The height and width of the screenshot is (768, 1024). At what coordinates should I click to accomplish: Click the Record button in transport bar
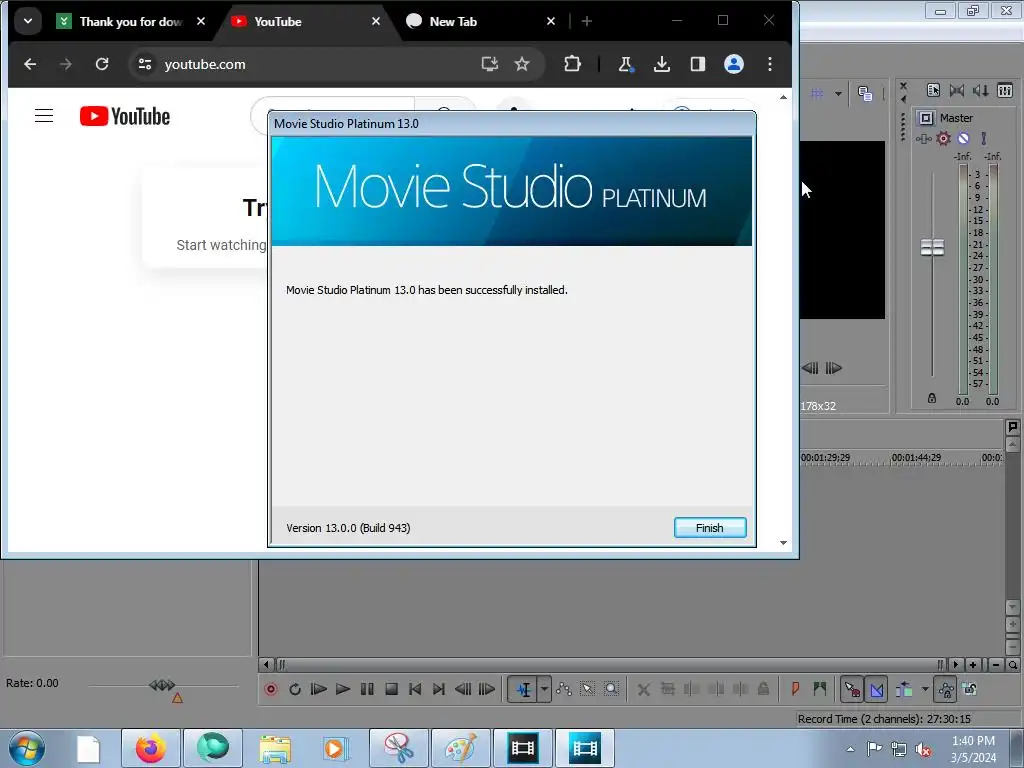click(x=271, y=689)
